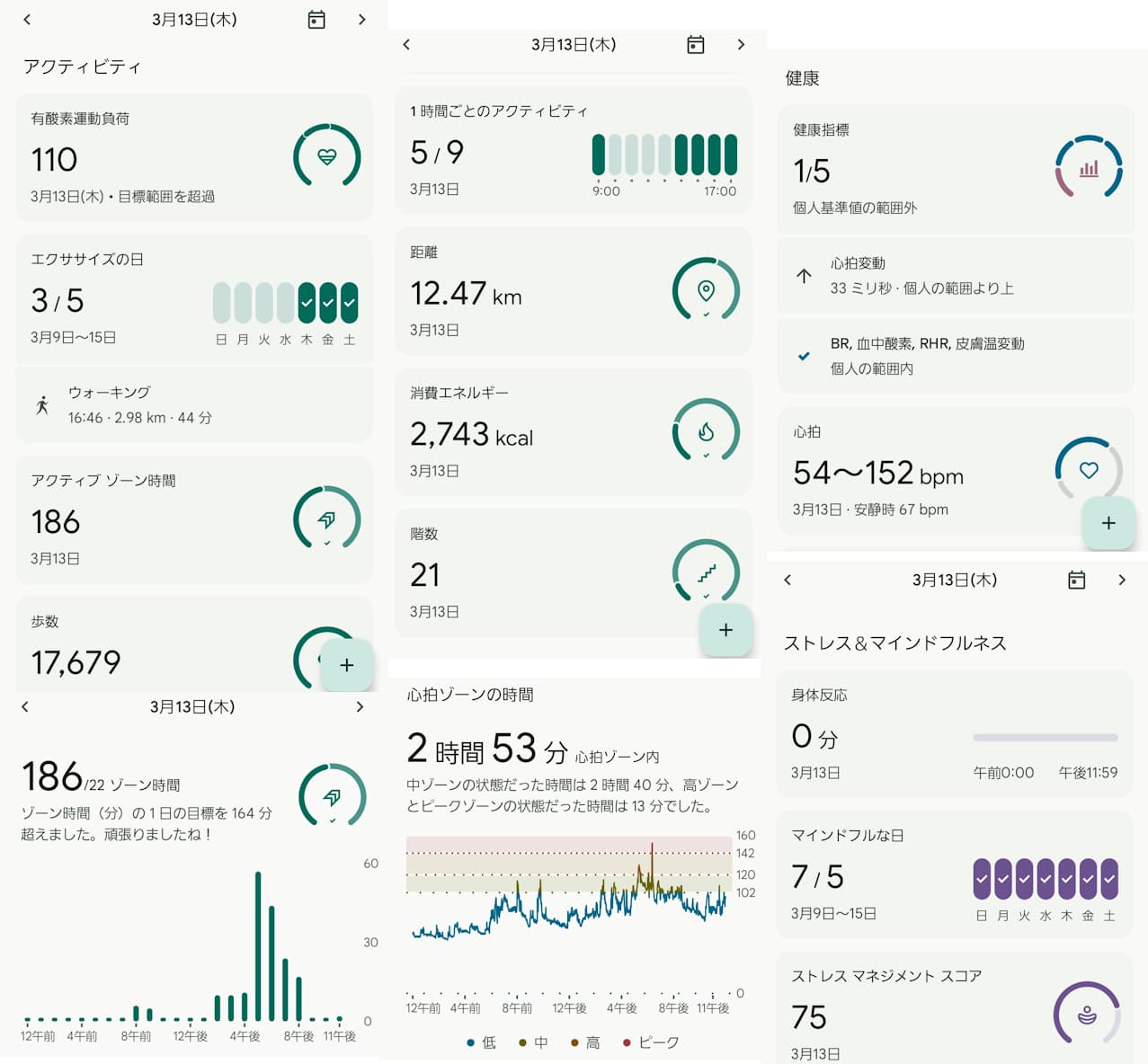Screen dimensions: 1148x1064
Task: Select the stress management score icon
Action: coord(1087,1013)
